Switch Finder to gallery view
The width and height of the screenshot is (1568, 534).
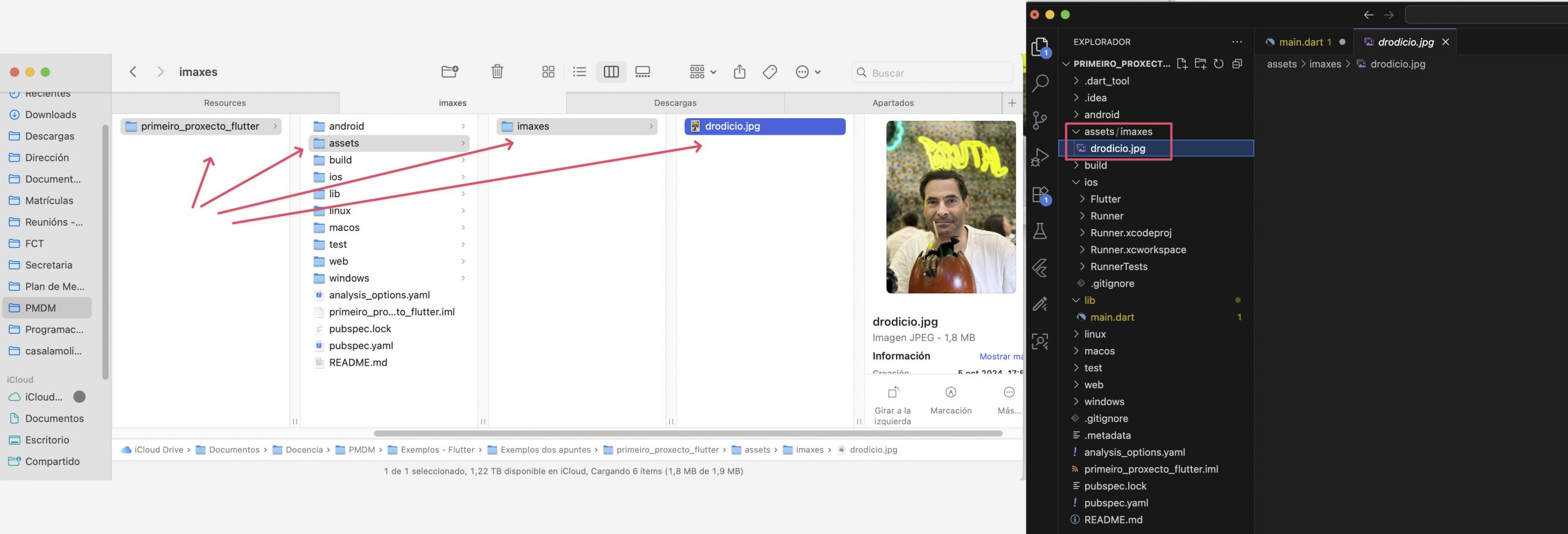pos(643,72)
